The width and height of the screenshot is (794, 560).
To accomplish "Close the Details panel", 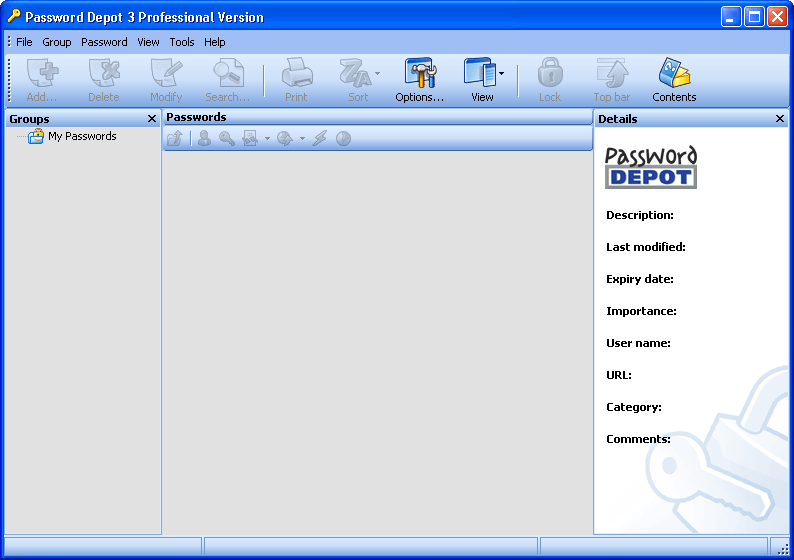I will point(780,118).
